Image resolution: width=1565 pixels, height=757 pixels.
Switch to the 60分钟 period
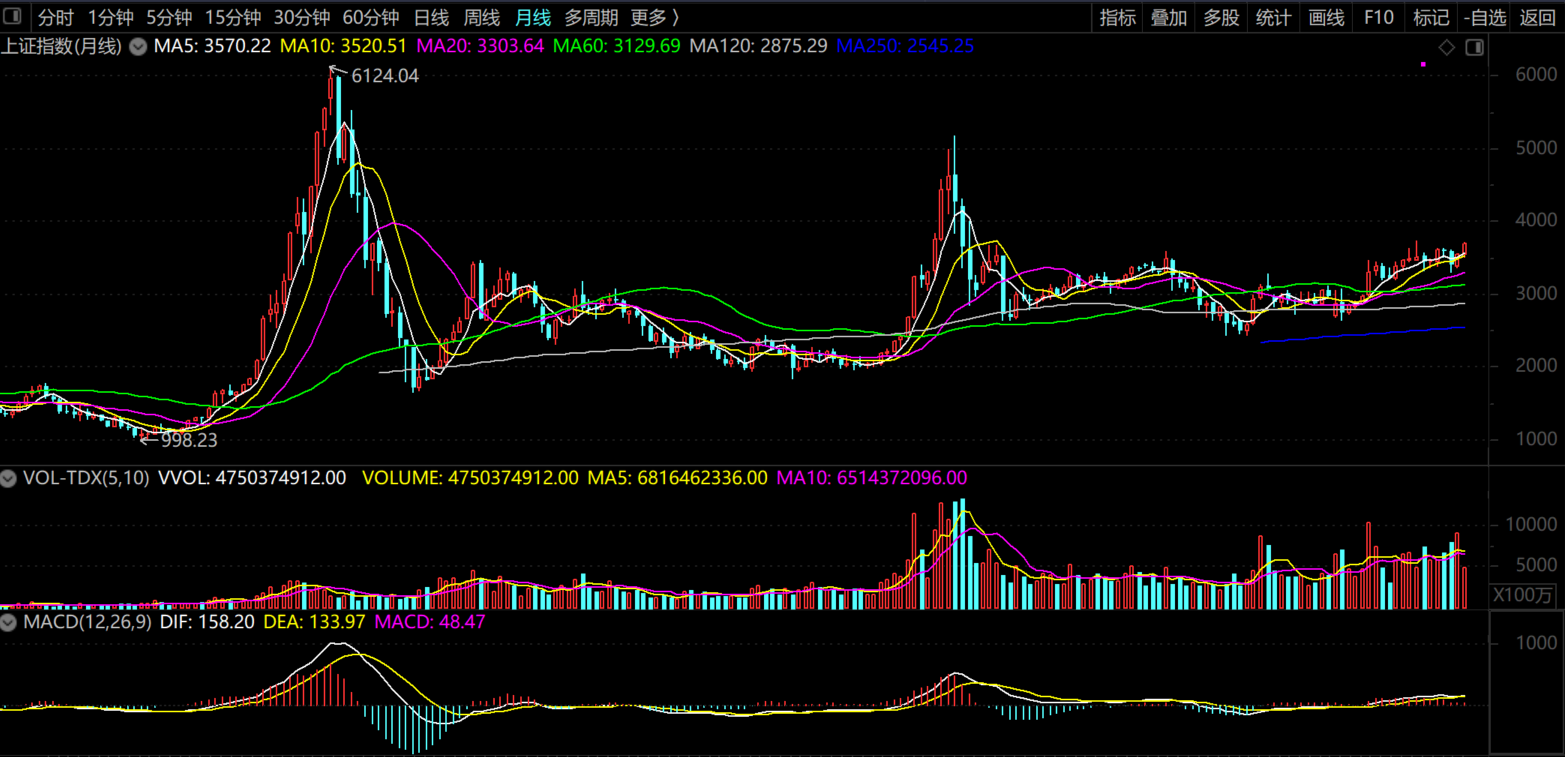[370, 17]
